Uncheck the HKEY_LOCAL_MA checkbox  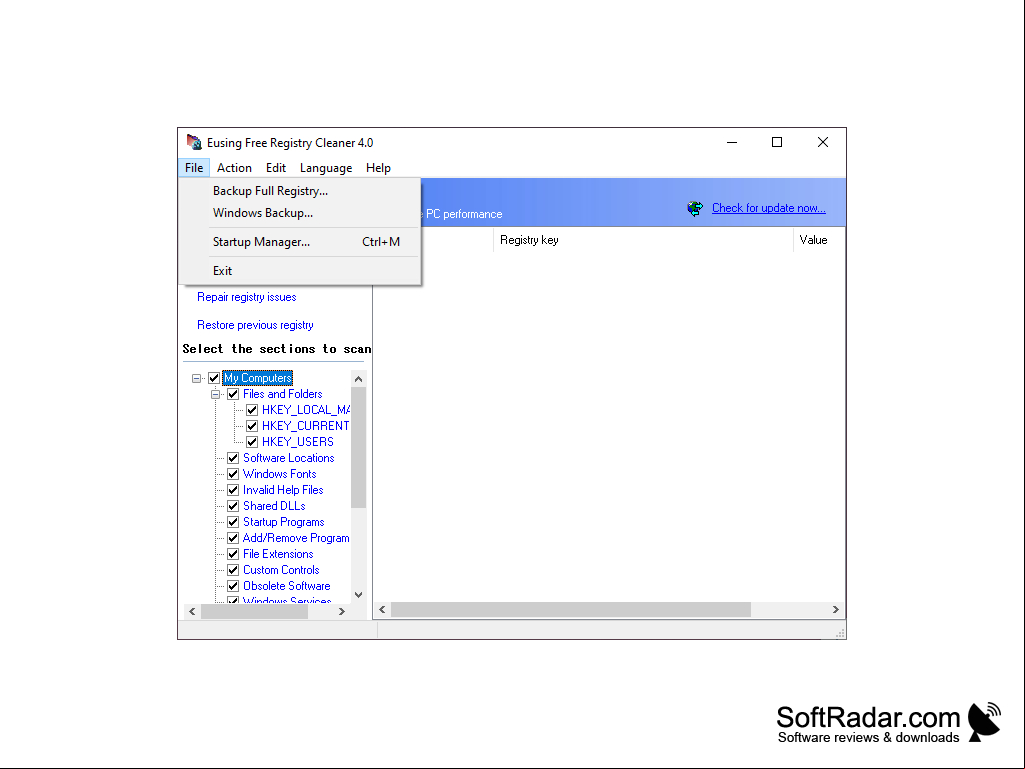coord(252,410)
